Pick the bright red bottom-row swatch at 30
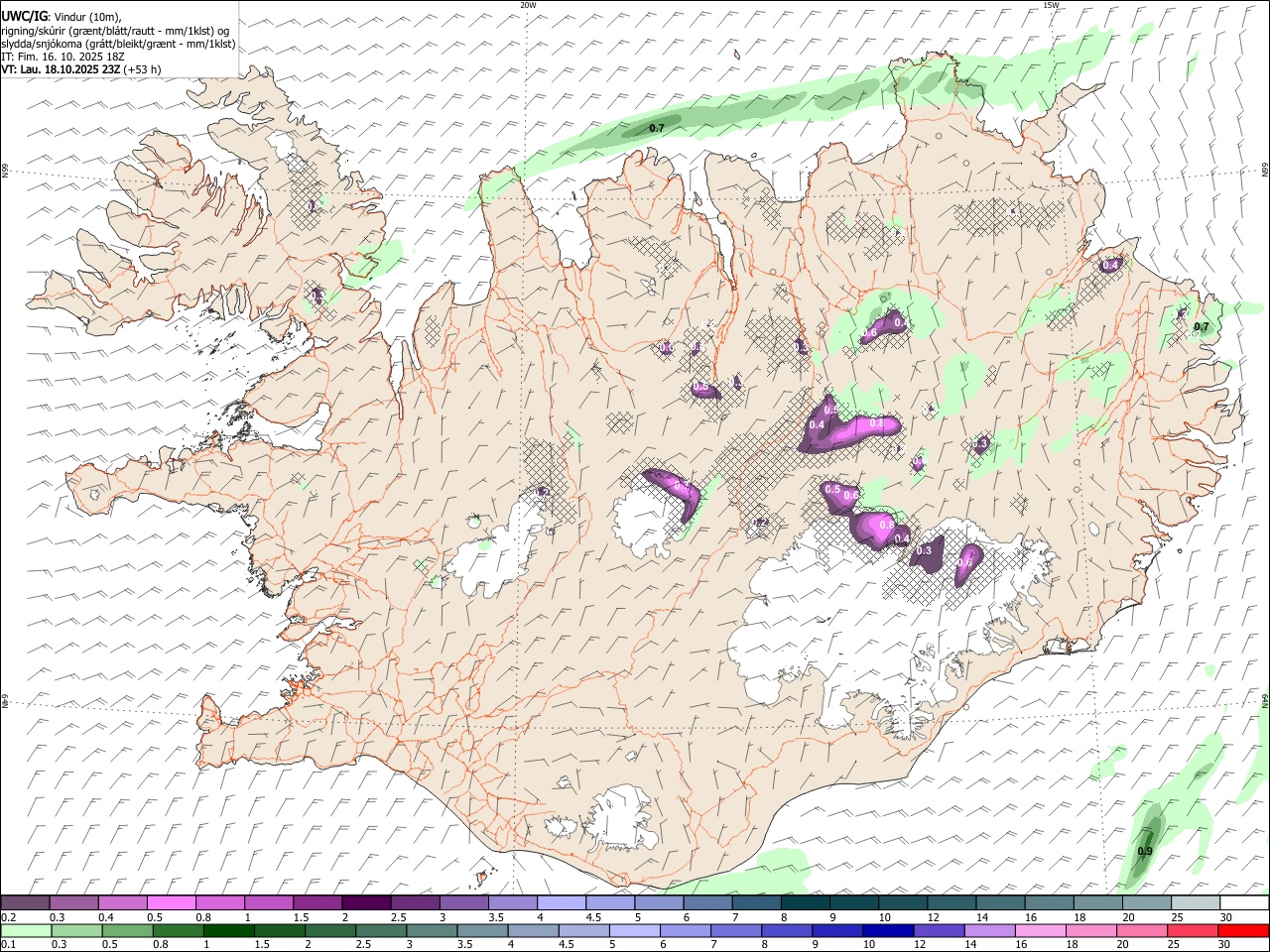1270x952 pixels. tap(1244, 931)
